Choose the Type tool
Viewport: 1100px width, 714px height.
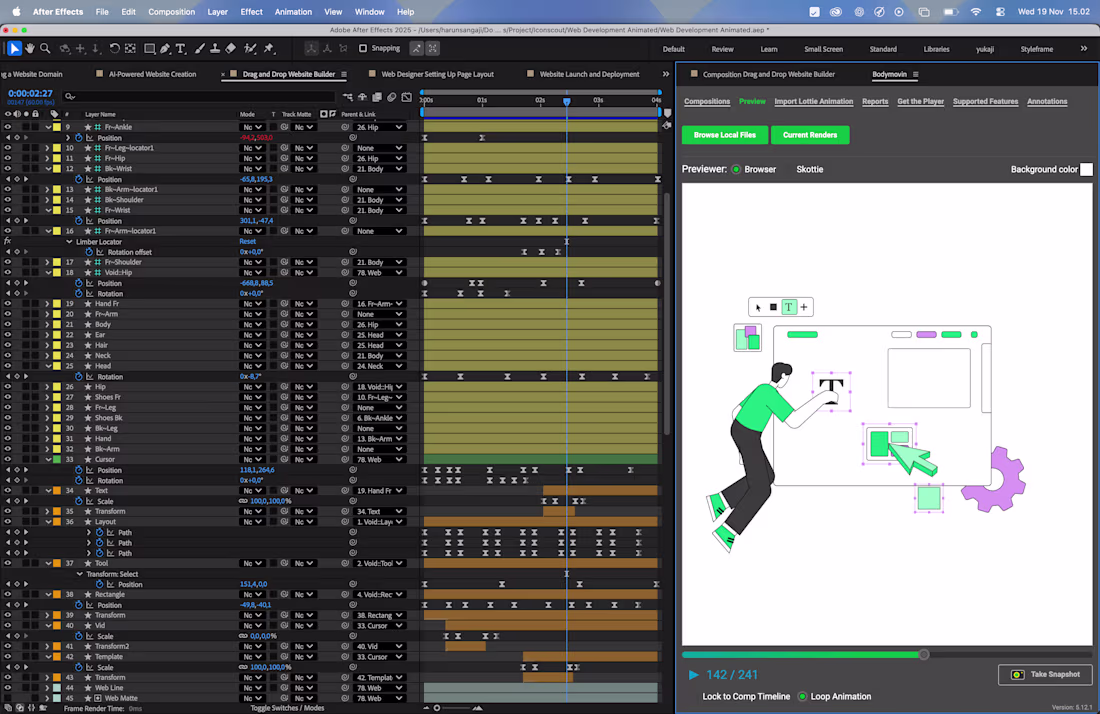tap(181, 48)
